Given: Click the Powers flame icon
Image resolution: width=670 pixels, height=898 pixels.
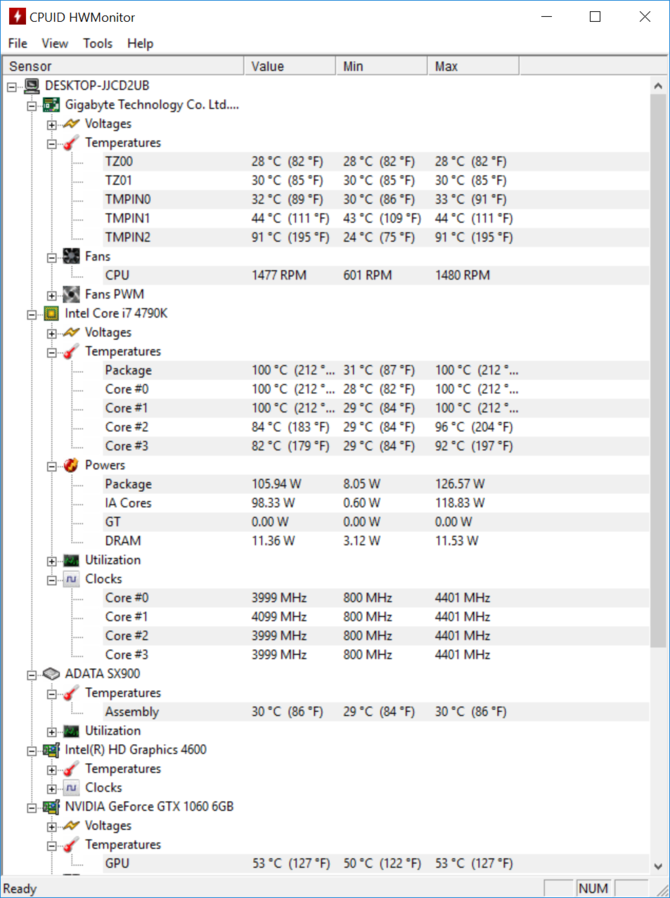Looking at the screenshot, I should [x=71, y=465].
